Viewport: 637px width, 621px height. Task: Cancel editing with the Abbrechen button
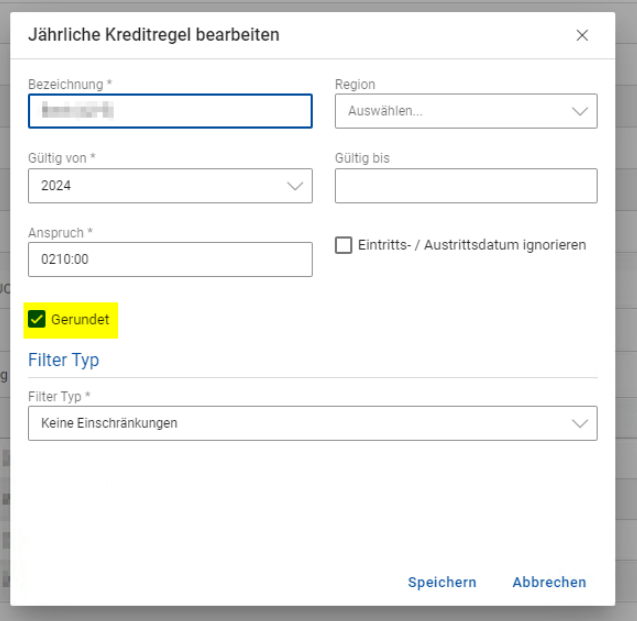549,582
